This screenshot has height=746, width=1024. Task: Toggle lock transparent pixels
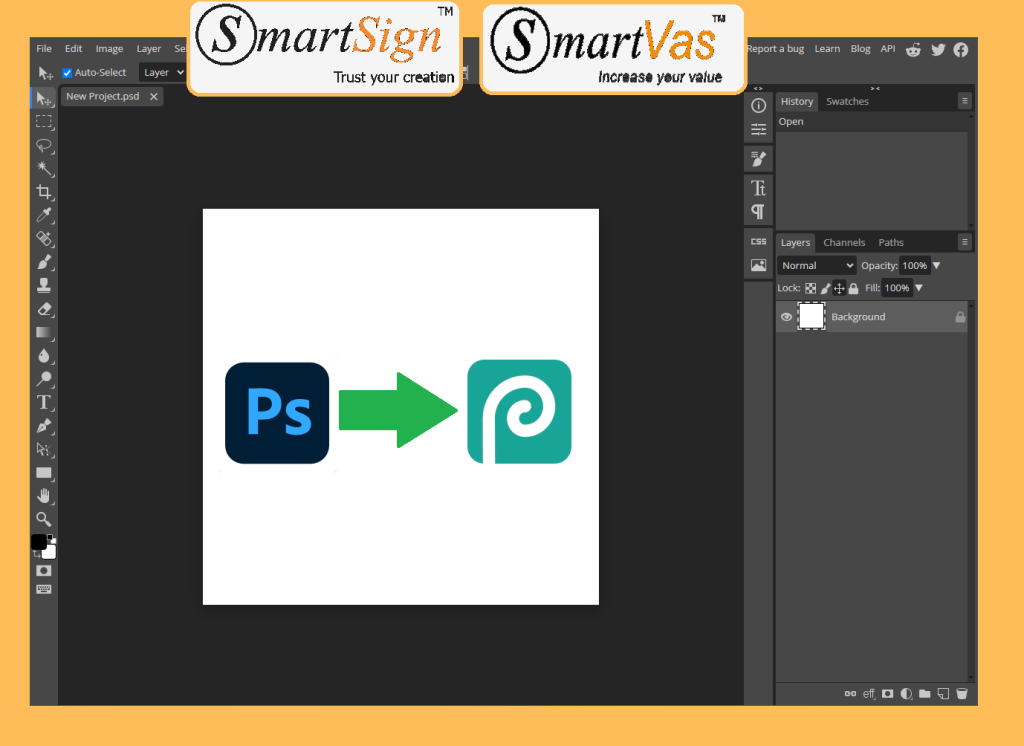(x=810, y=288)
